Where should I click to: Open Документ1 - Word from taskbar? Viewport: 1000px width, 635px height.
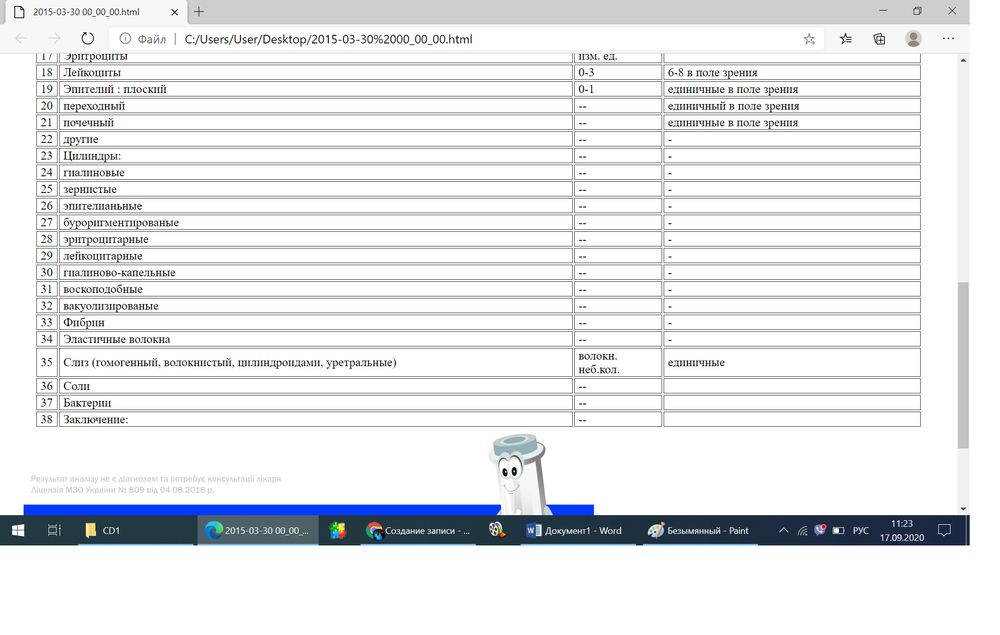575,531
